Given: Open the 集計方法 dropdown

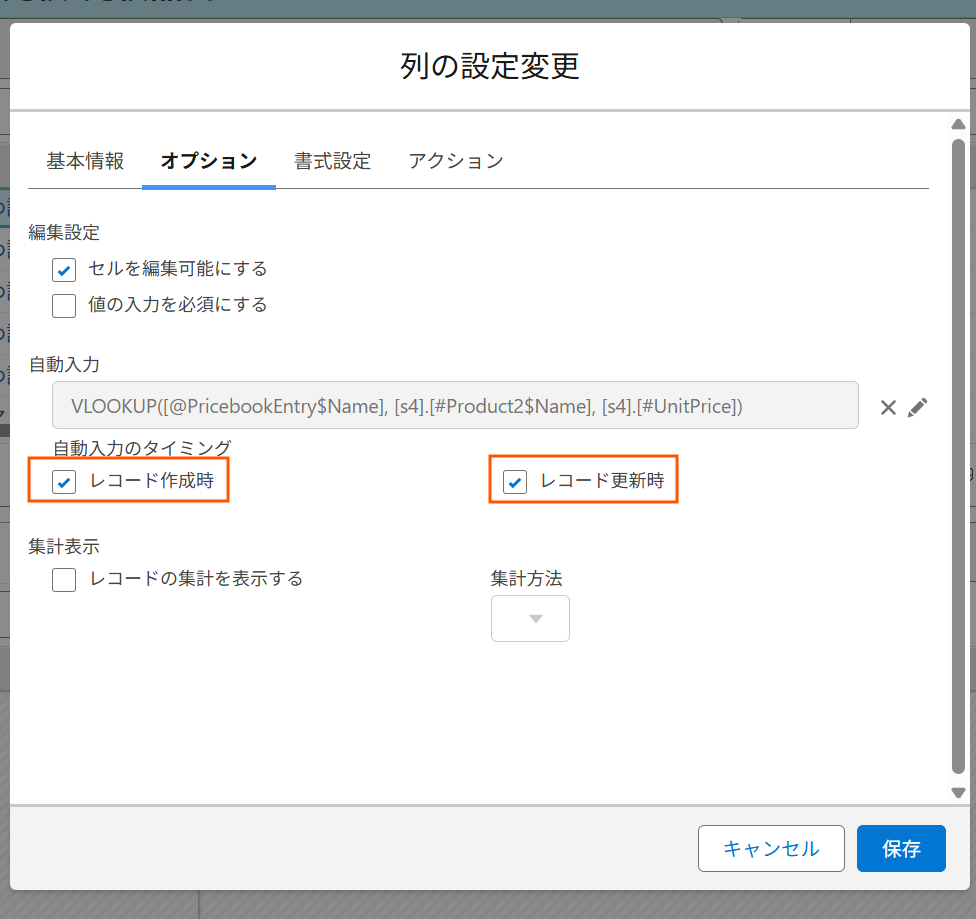Looking at the screenshot, I should coord(530,618).
